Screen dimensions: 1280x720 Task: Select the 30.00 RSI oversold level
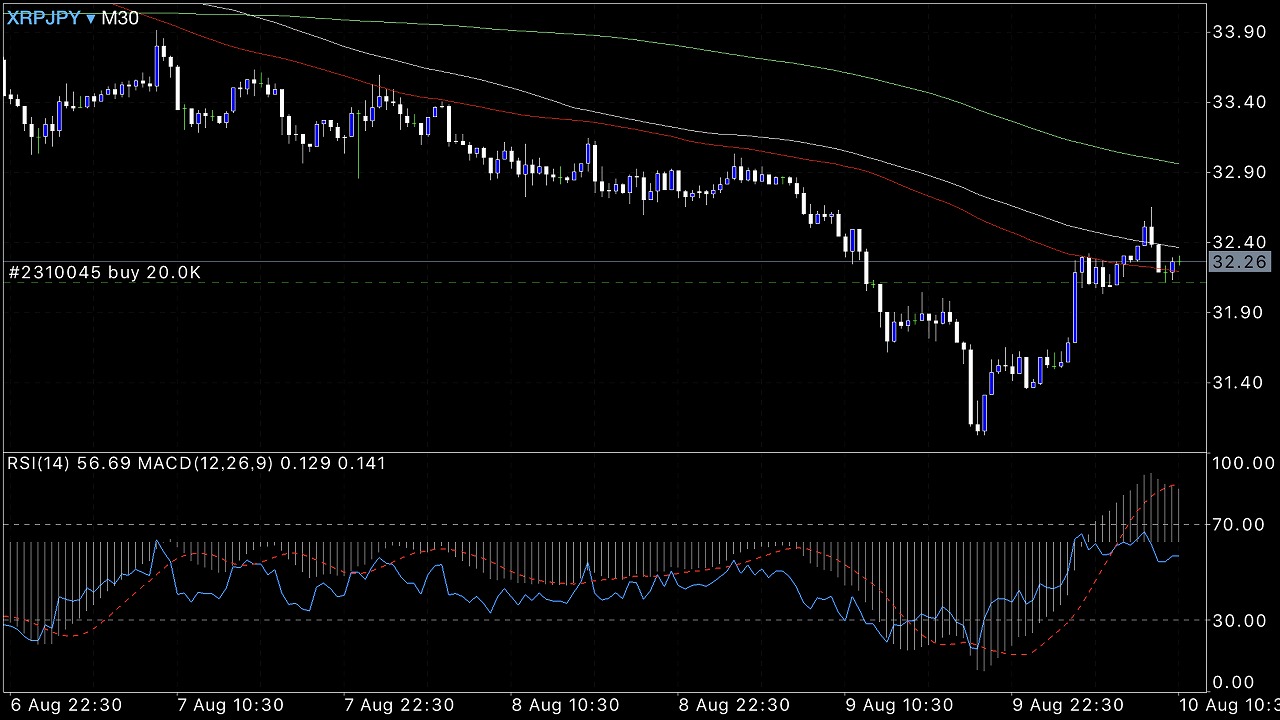(1239, 620)
